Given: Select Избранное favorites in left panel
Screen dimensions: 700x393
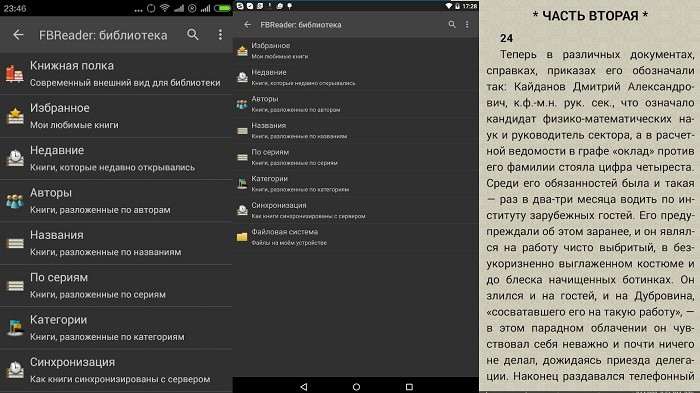Looking at the screenshot, I should 116,116.
